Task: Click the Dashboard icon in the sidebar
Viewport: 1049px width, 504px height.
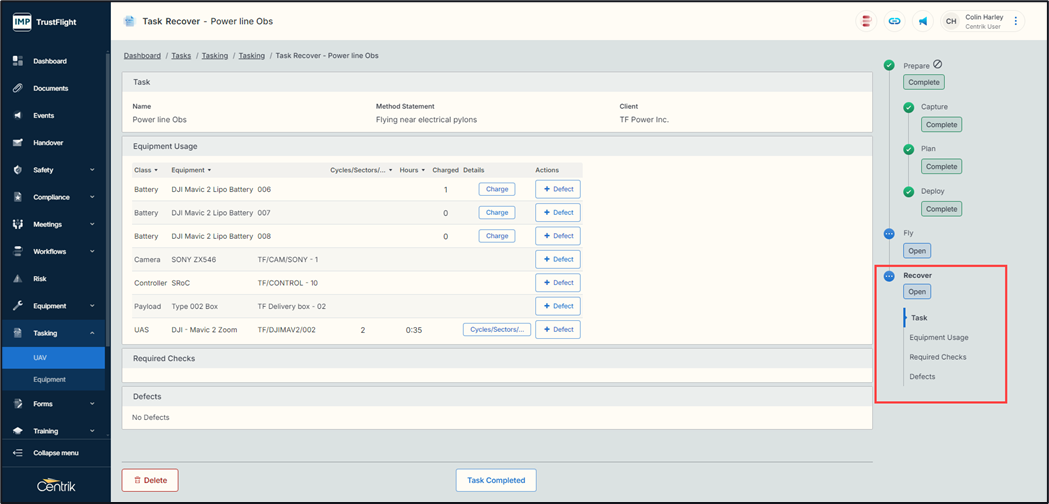Action: tap(18, 61)
